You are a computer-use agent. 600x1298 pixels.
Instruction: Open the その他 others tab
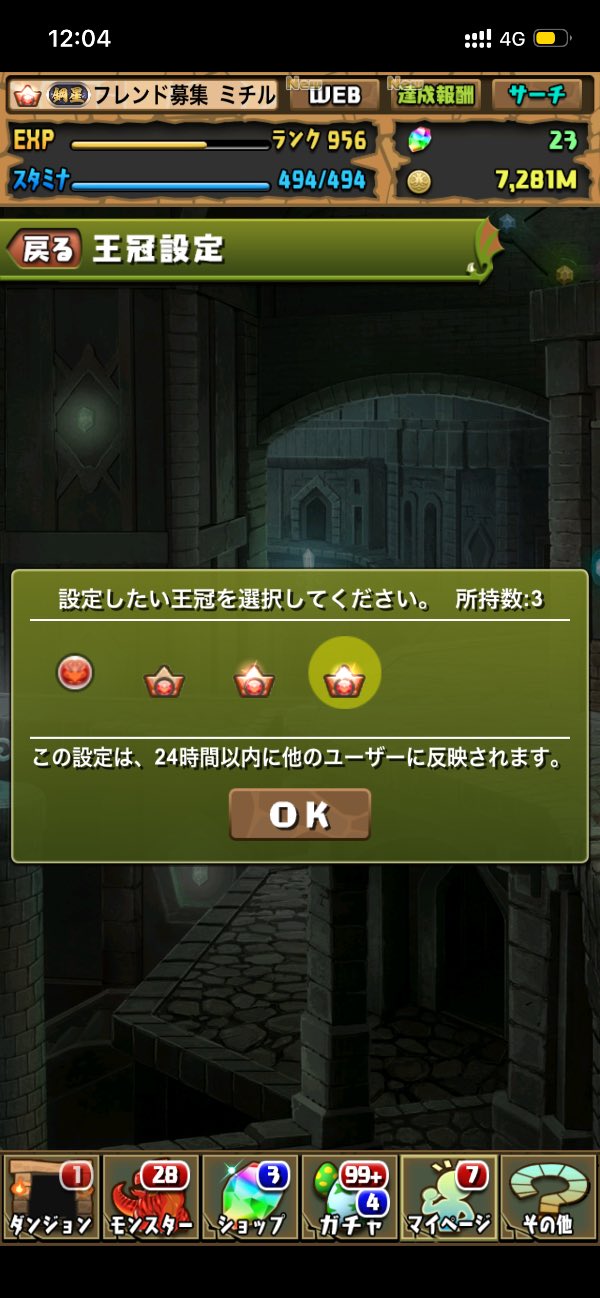(549, 1198)
